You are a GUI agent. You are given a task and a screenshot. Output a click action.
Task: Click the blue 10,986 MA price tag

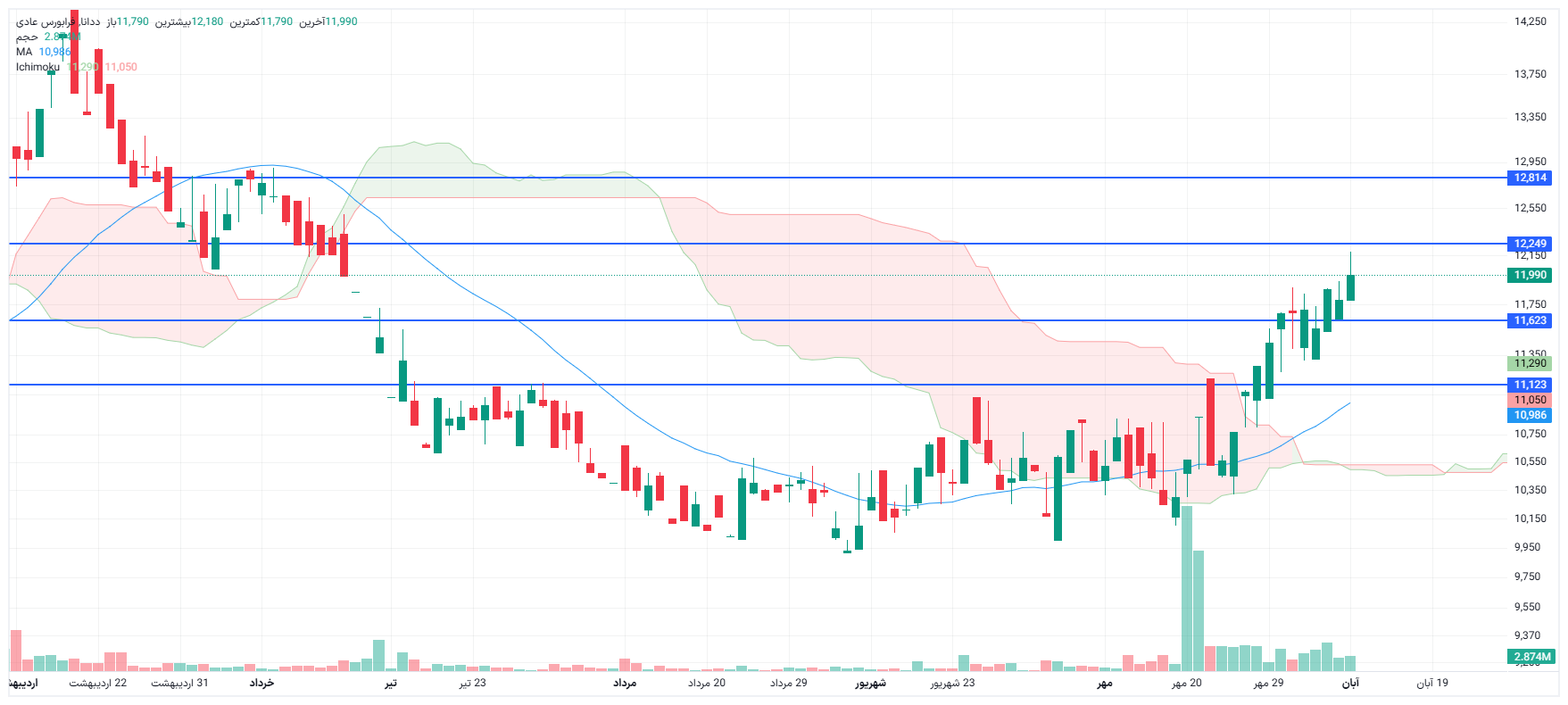click(x=1530, y=415)
